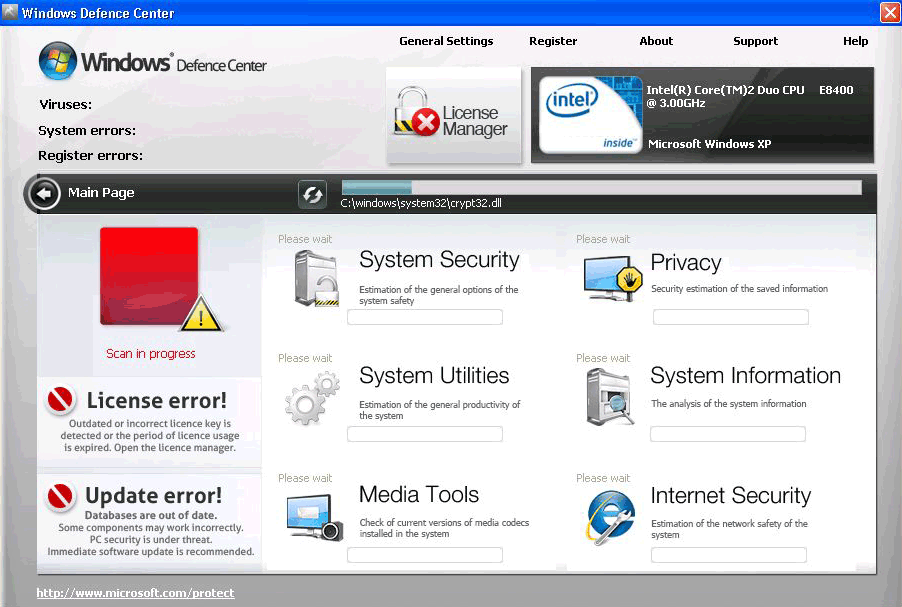Open the About menu

tap(655, 41)
